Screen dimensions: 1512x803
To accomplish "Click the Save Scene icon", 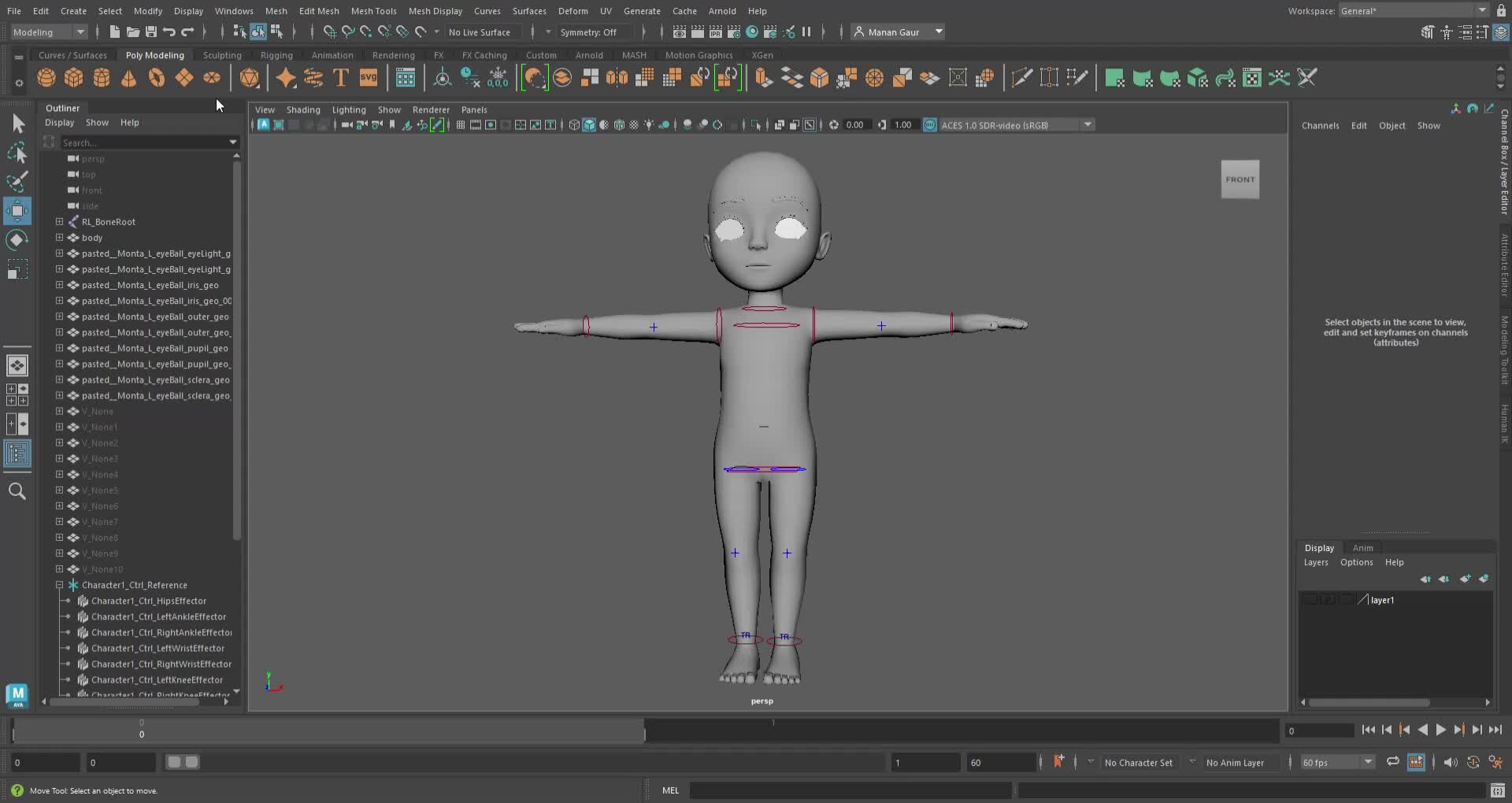I will [x=150, y=32].
